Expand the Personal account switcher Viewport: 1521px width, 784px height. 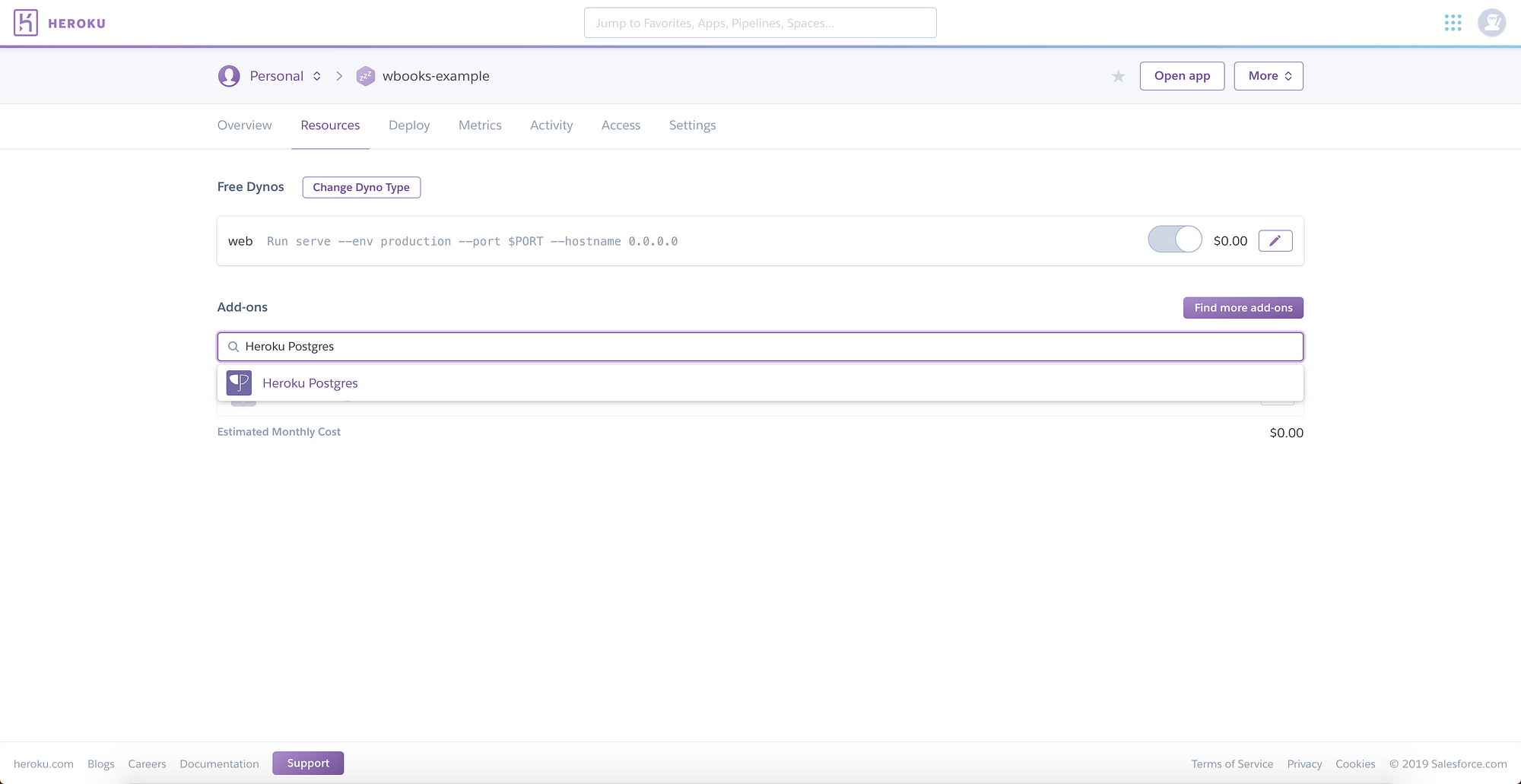pyautogui.click(x=317, y=76)
